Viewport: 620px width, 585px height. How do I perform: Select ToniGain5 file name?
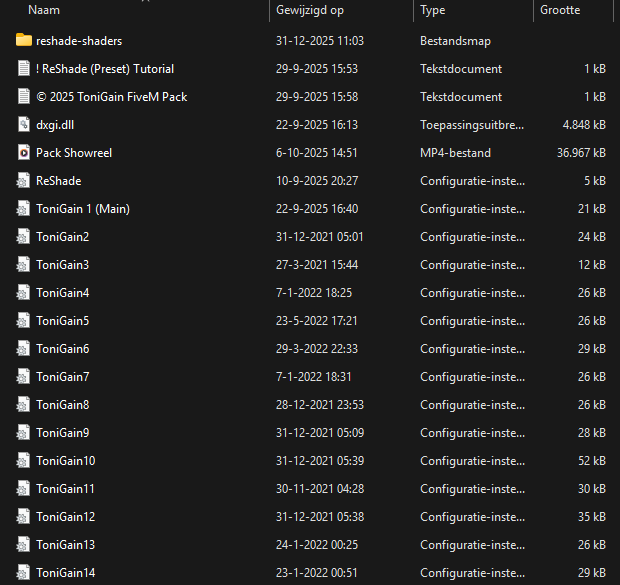click(x=62, y=321)
